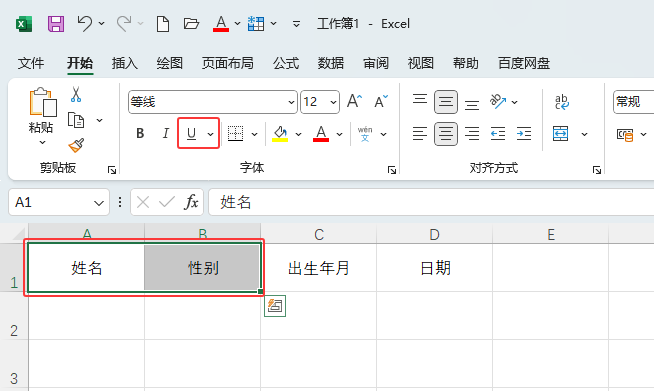The image size is (654, 391).
Task: Apply yellow fill color bucket
Action: pos(280,134)
